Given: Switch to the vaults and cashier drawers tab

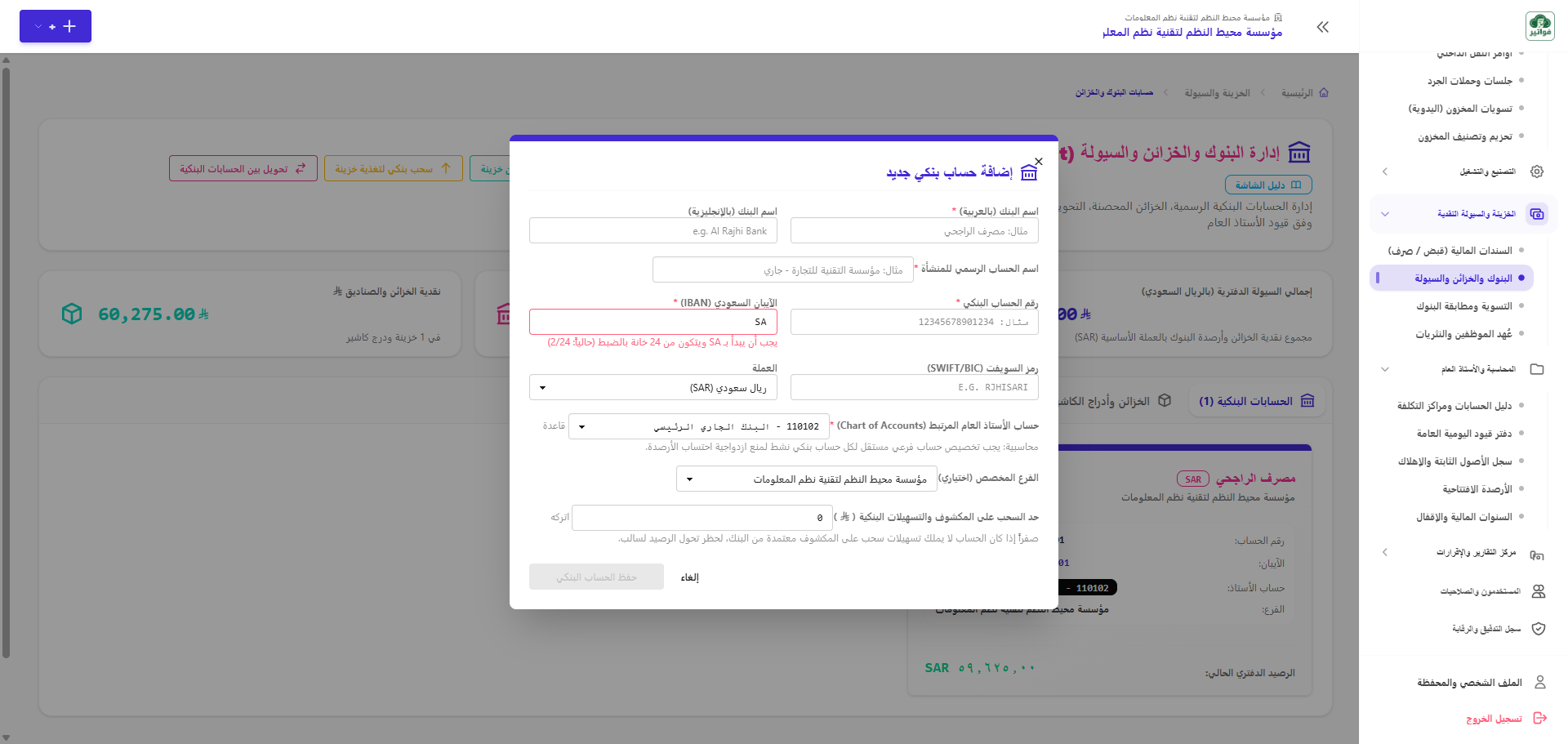Looking at the screenshot, I should [1114, 401].
